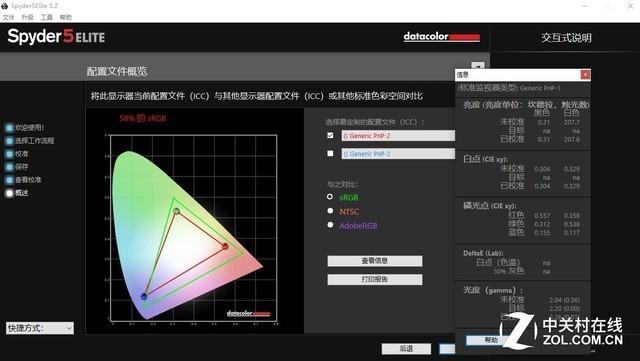Choose NTSC as comparison color space
640x361 pixels.
click(x=330, y=211)
